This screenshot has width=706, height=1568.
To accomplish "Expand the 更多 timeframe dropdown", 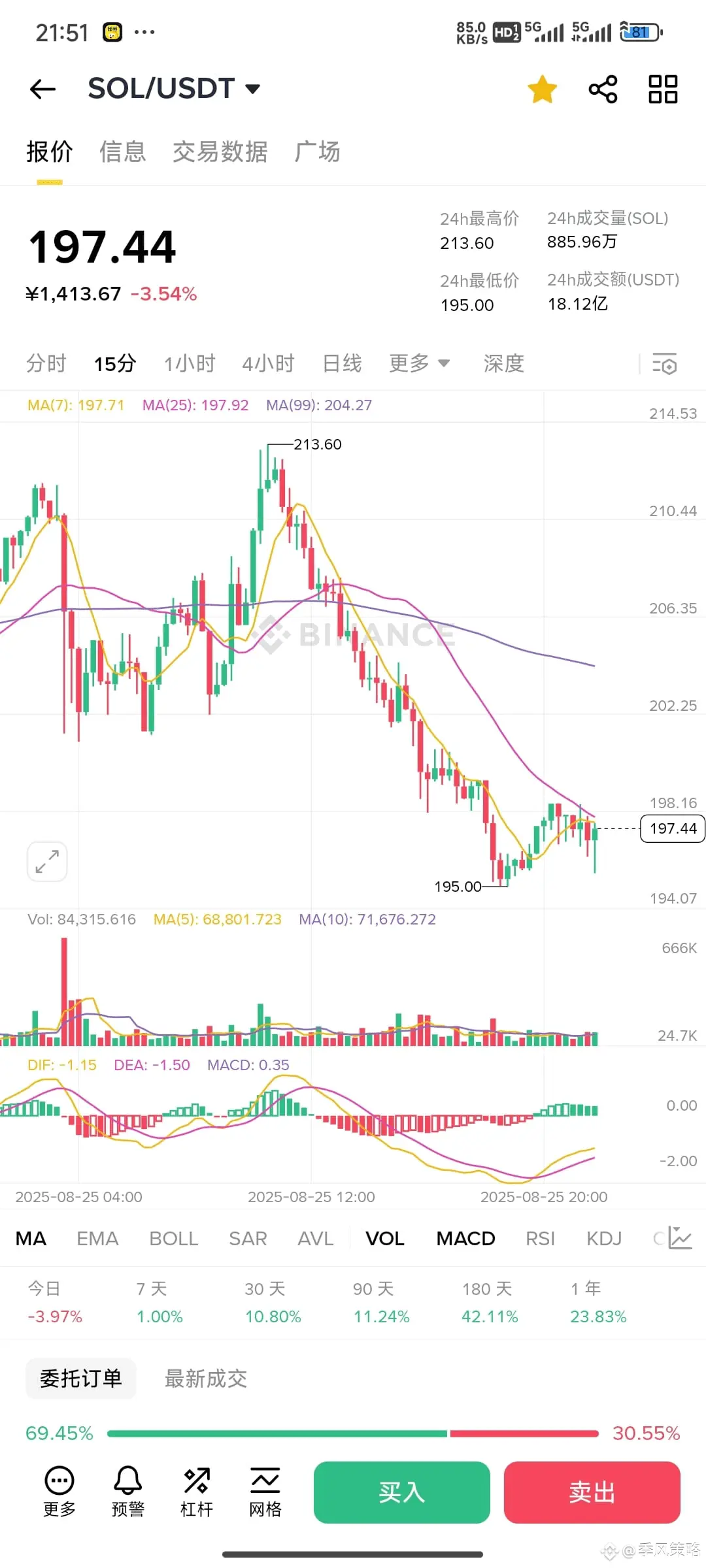I will pos(420,363).
